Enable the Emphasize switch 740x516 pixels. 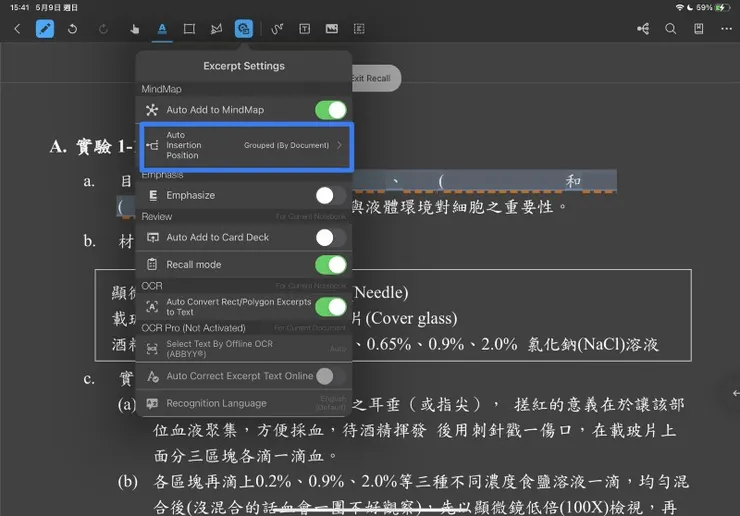[331, 195]
